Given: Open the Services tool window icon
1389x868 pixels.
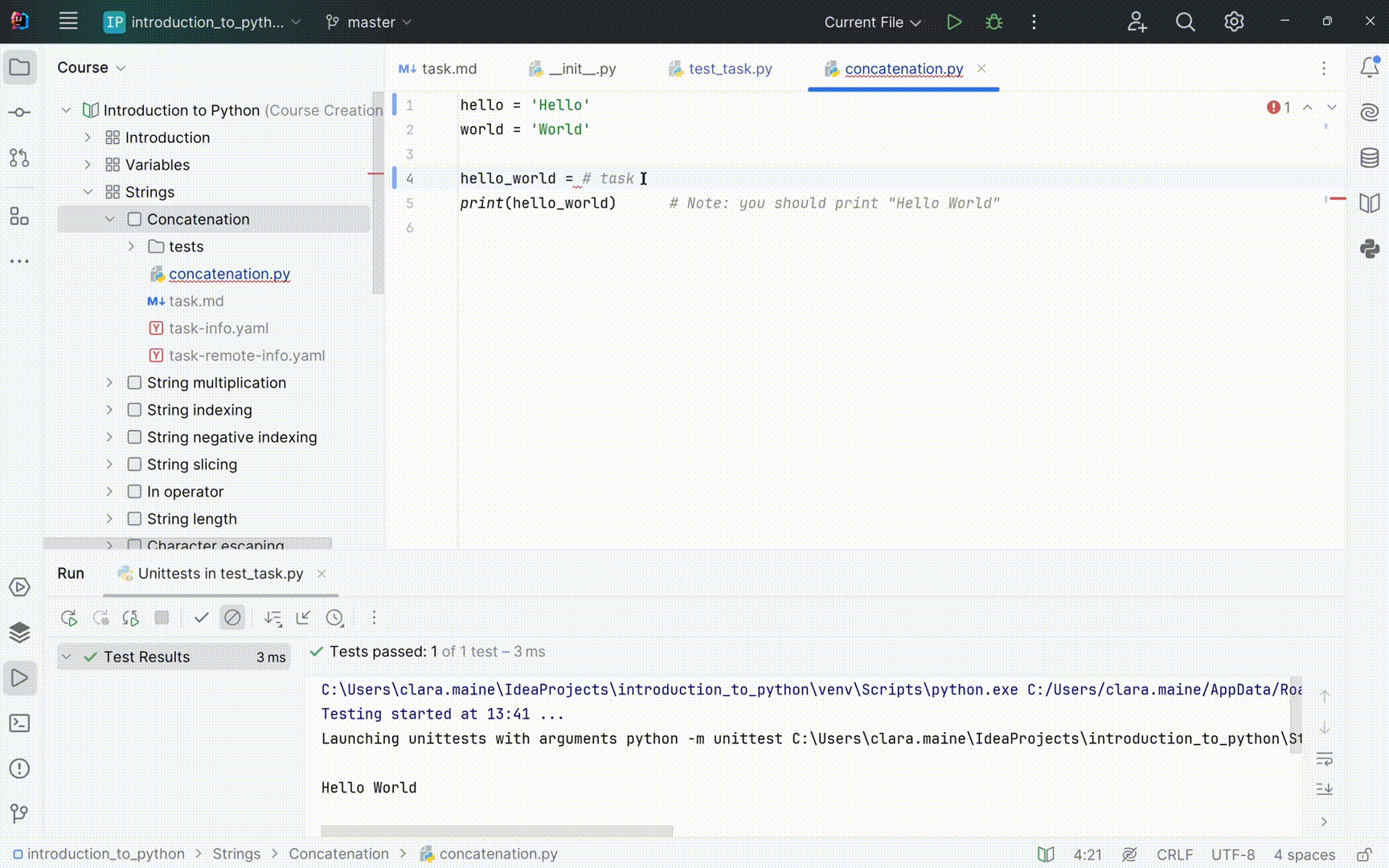Looking at the screenshot, I should [x=20, y=587].
